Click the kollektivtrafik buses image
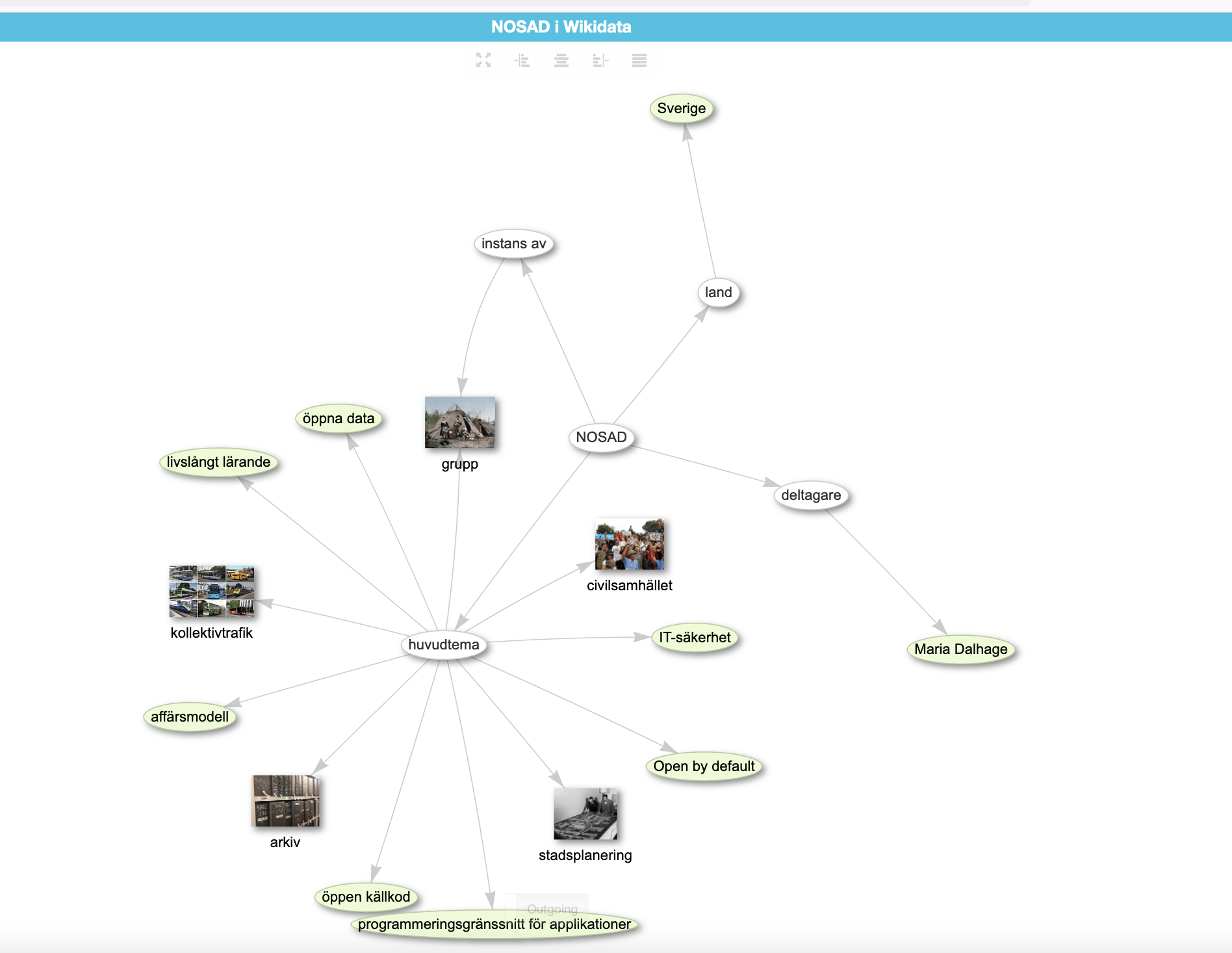 pyautogui.click(x=211, y=592)
